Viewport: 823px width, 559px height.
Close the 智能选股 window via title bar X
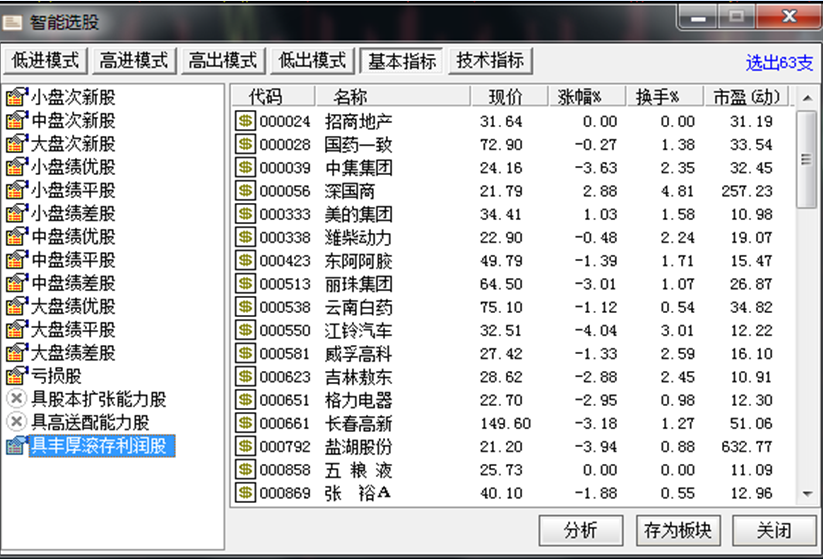click(788, 17)
